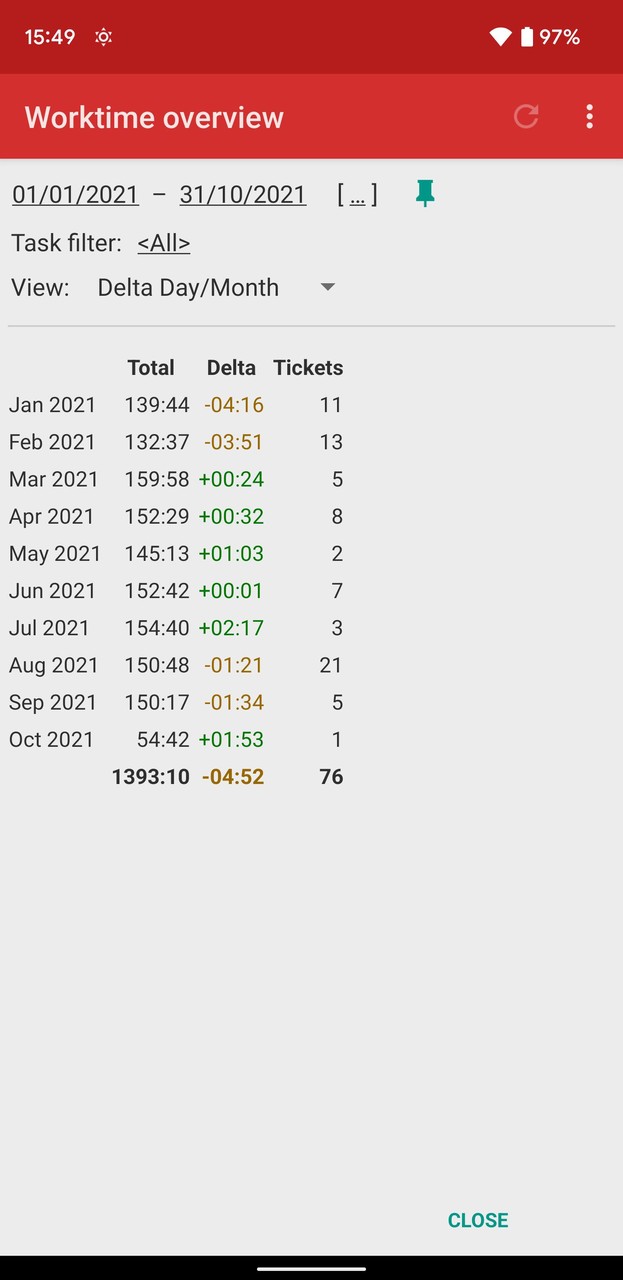The width and height of the screenshot is (623, 1280).
Task: Tap the Wi-Fi status icon
Action: pos(500,37)
